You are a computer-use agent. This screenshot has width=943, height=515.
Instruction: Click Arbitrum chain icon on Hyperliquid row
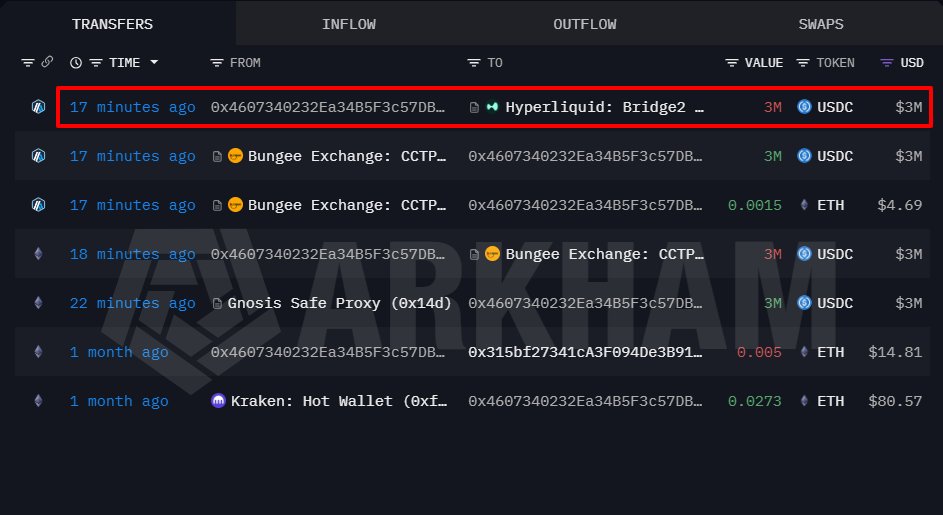38,107
